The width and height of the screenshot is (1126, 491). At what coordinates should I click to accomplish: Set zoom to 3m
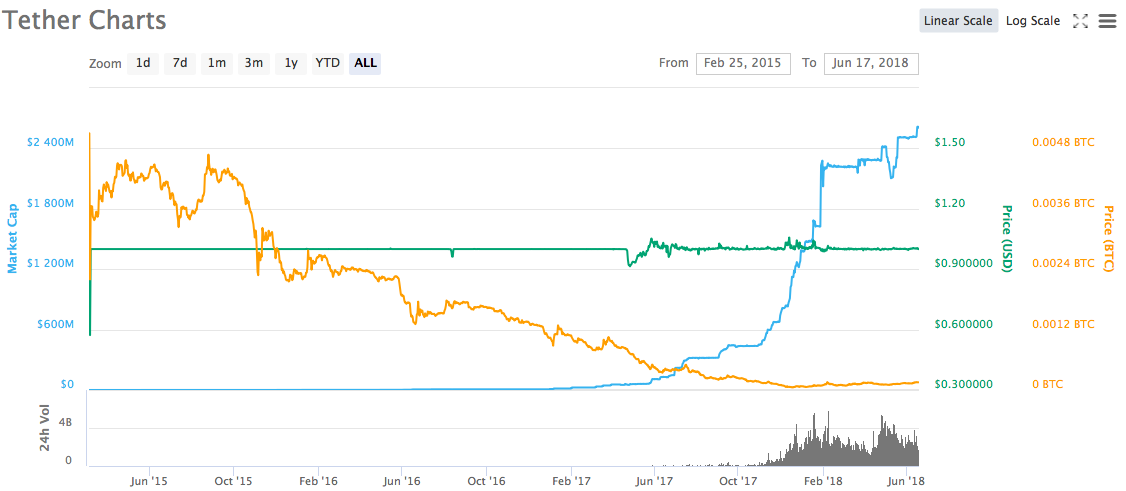pos(253,63)
